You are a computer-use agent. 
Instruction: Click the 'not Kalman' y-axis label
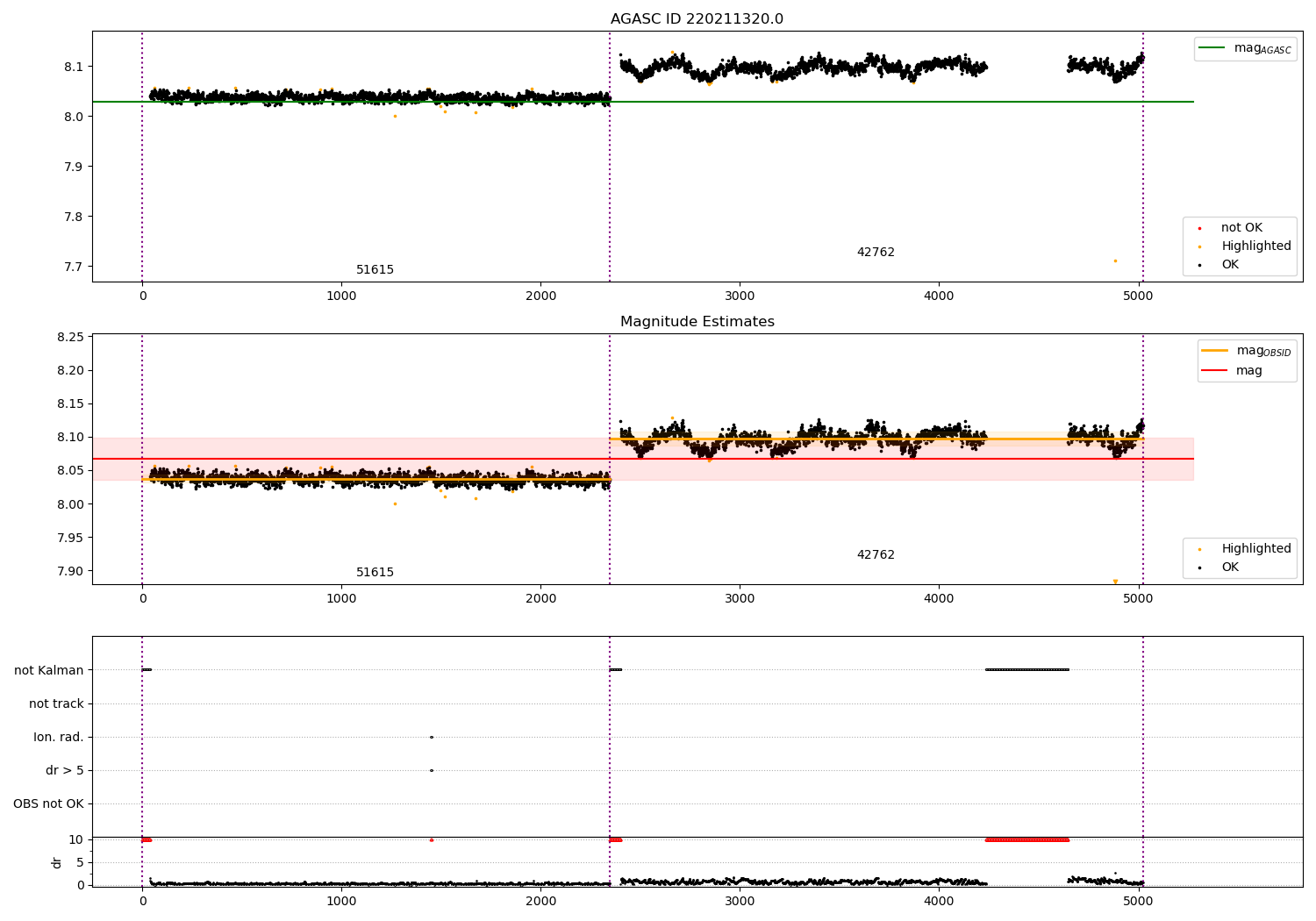tap(49, 671)
